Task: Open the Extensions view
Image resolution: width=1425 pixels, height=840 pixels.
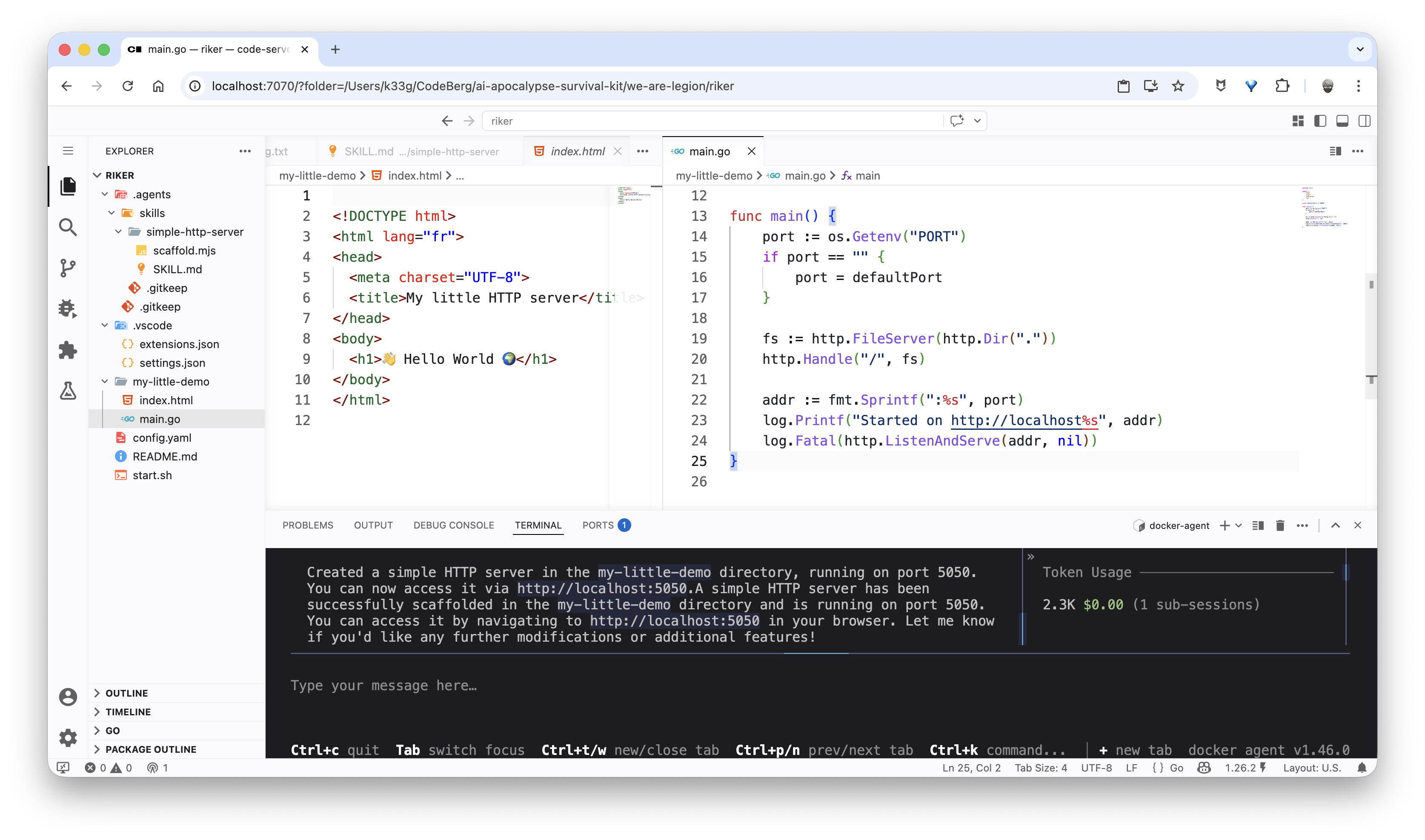Action: [x=68, y=350]
